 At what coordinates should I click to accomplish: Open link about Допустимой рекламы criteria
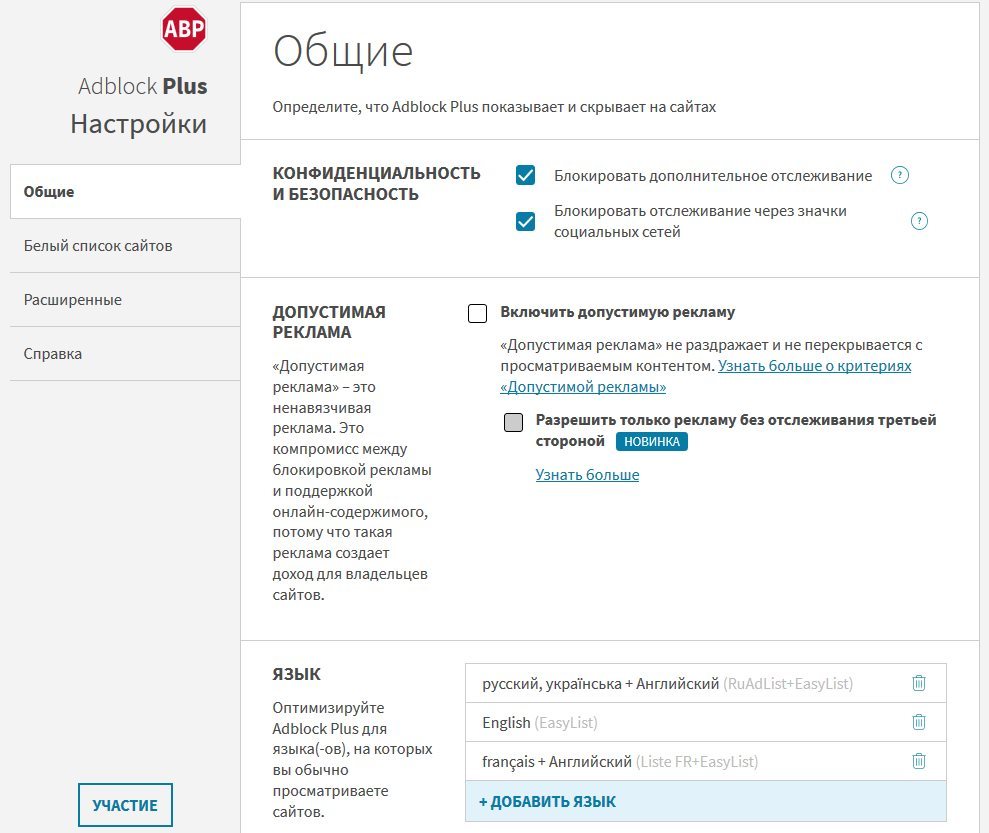click(705, 376)
